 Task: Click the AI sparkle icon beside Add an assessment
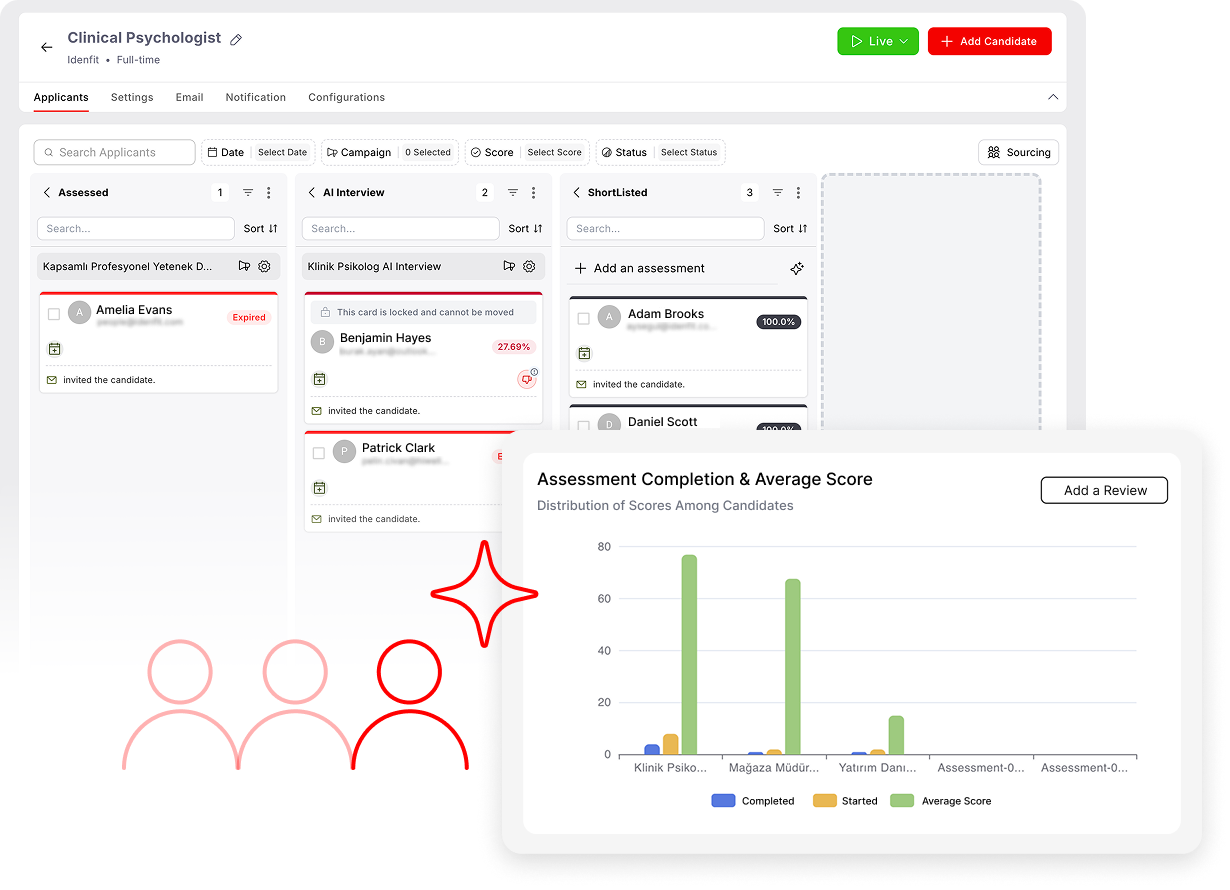tap(797, 268)
